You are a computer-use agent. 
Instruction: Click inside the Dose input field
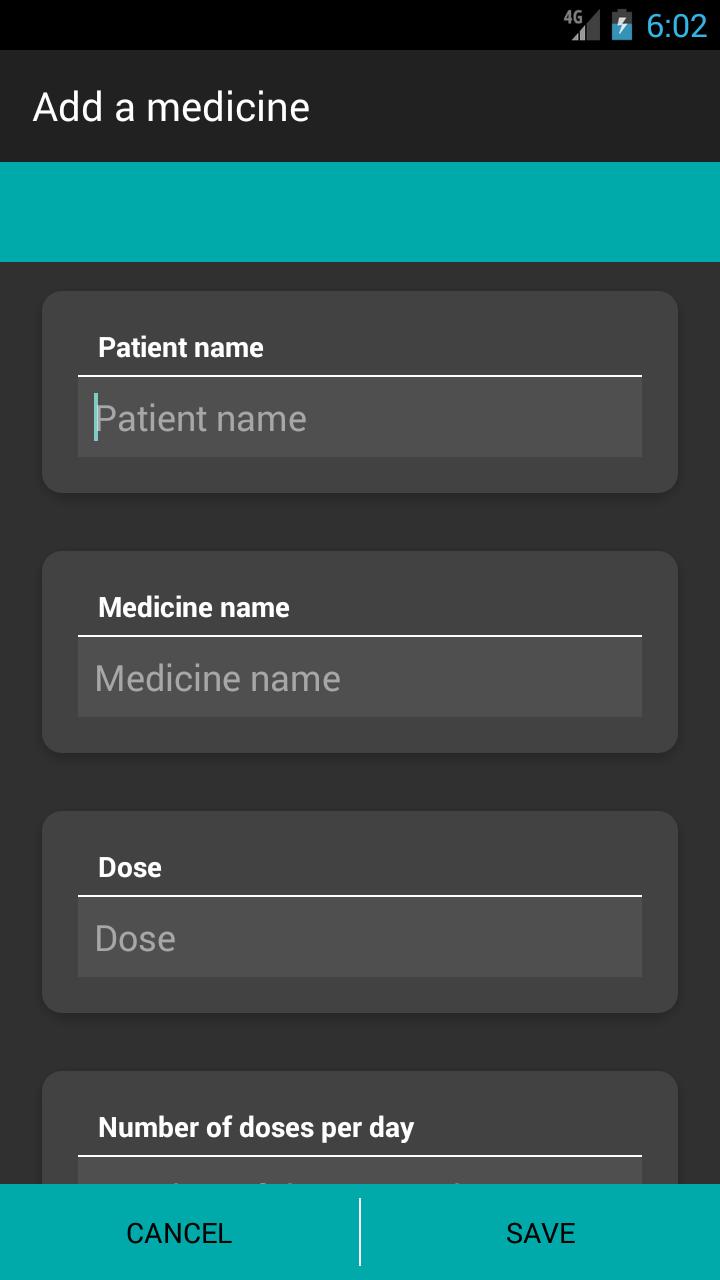point(360,938)
